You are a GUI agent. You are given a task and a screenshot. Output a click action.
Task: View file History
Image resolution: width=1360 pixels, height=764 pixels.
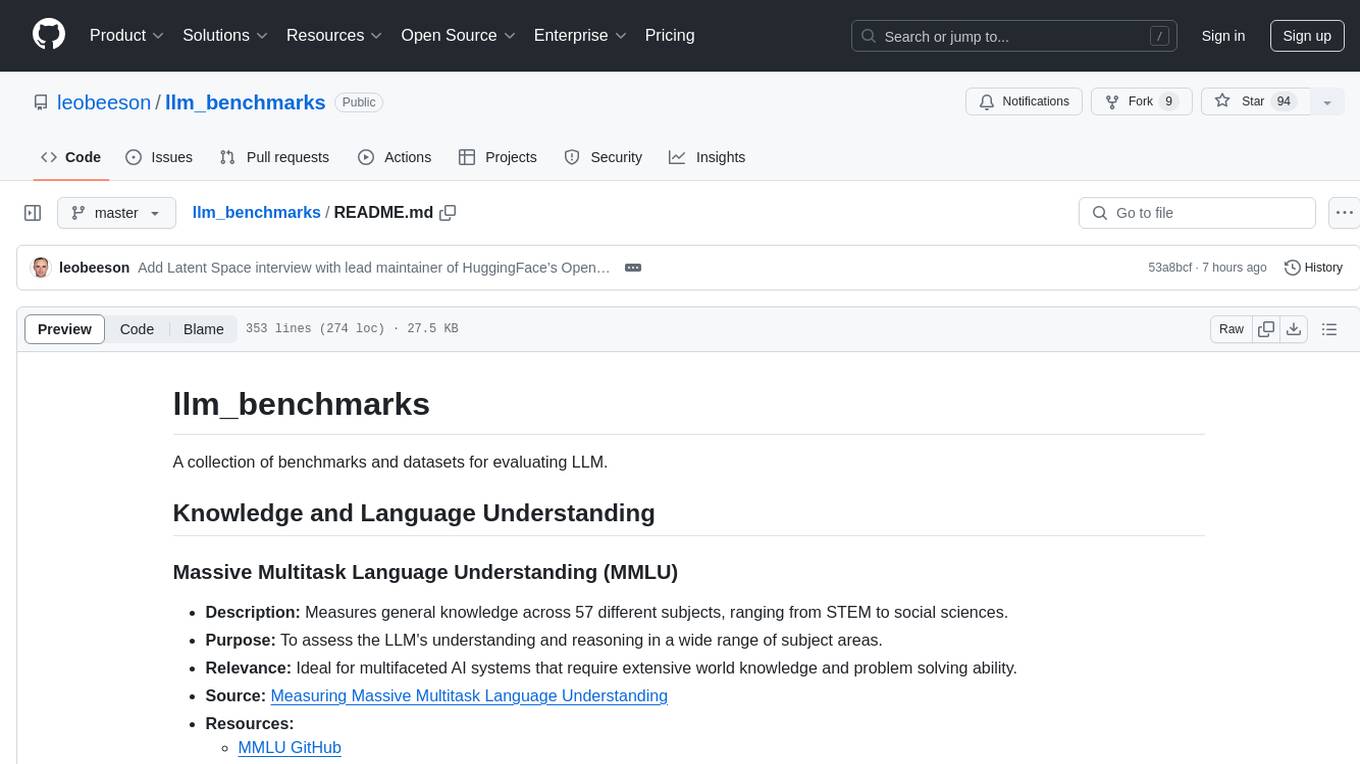tap(1313, 267)
